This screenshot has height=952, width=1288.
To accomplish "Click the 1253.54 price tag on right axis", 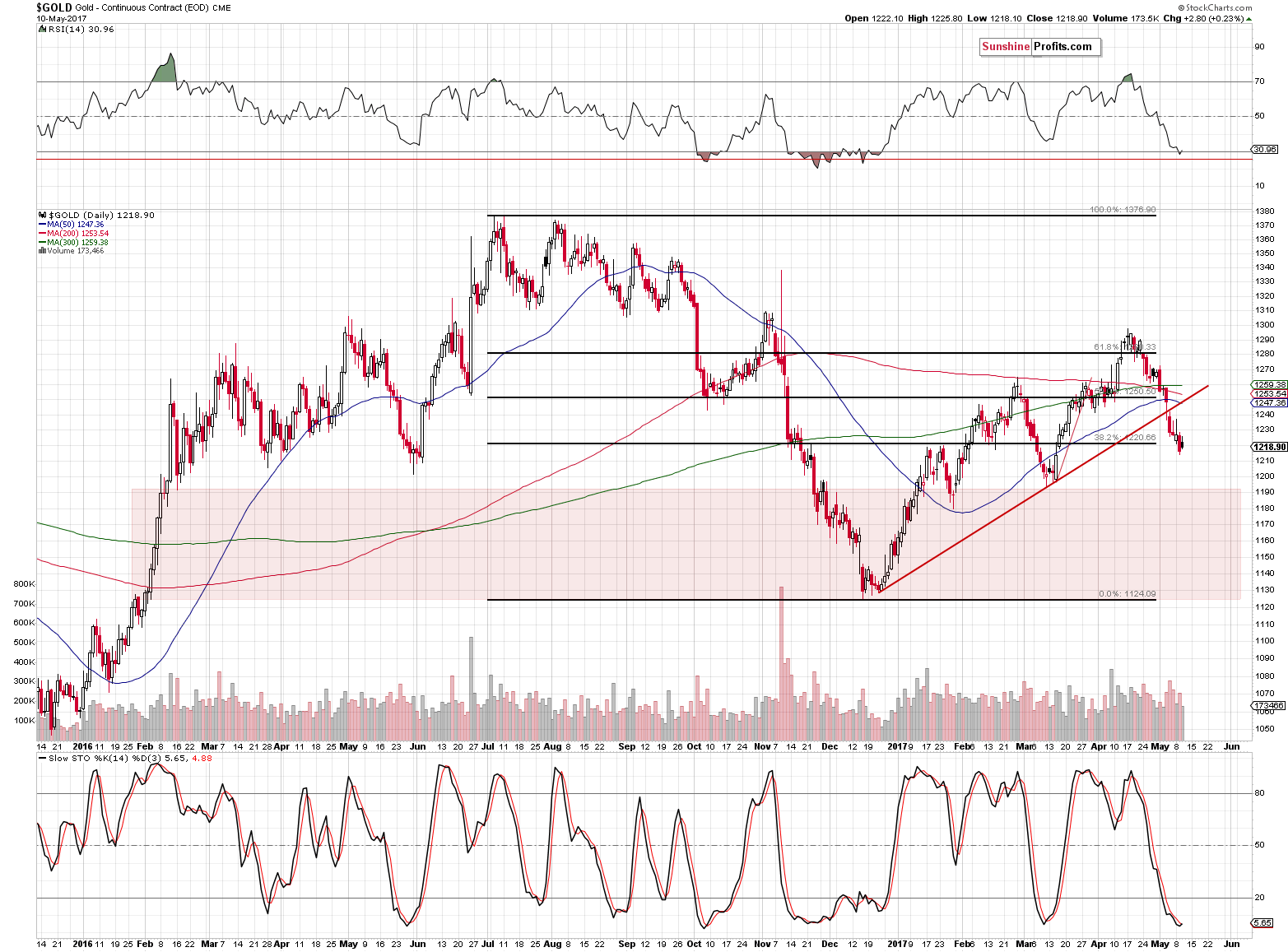I will tap(1268, 393).
